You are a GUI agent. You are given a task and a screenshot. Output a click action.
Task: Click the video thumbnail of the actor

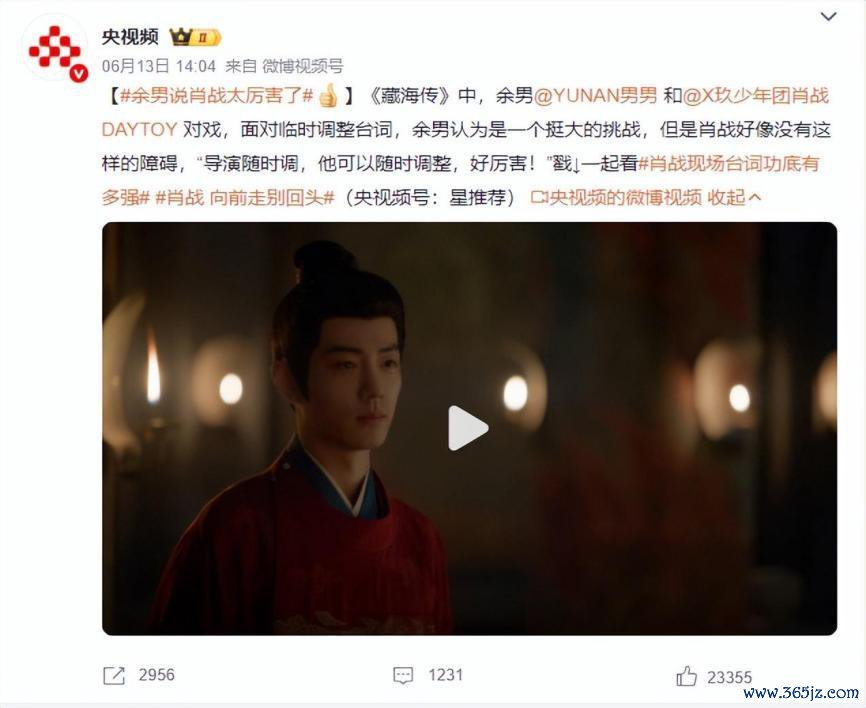[x=469, y=429]
